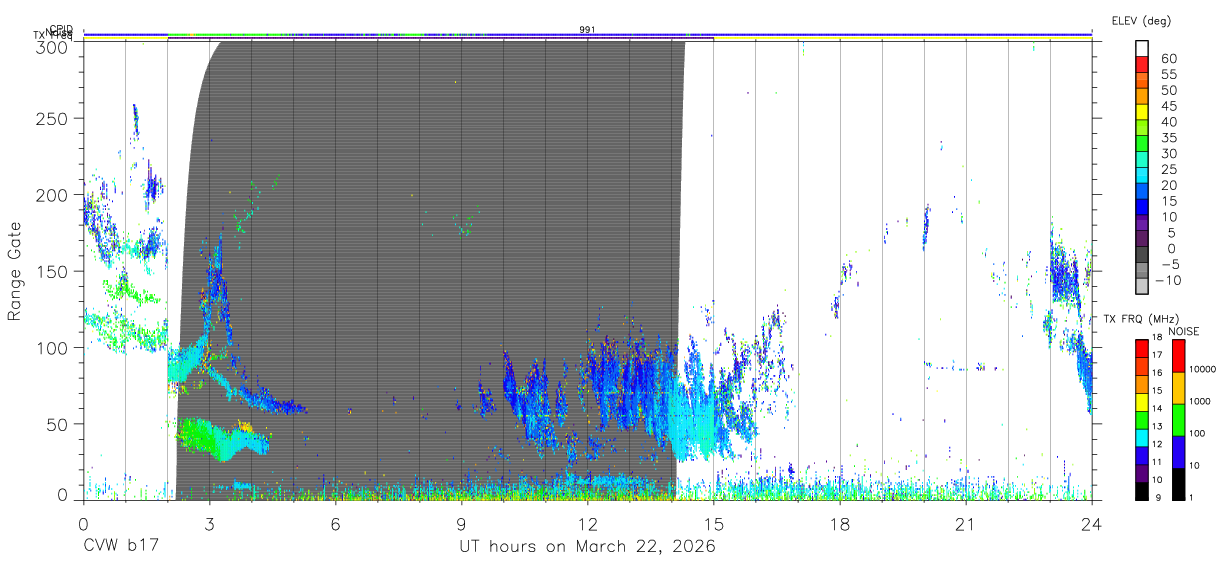Click the x-axis tick label '21'
Viewport: 1228px width, 567px height.
pos(965,524)
